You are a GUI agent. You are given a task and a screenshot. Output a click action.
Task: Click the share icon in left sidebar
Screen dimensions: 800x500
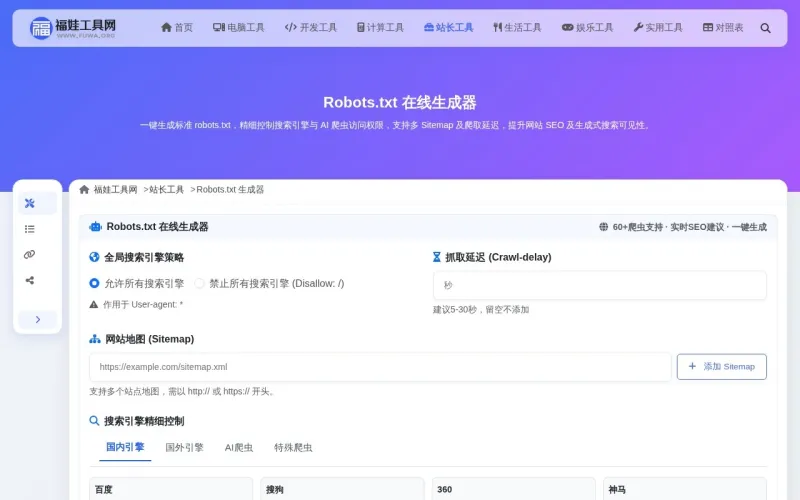tap(30, 280)
